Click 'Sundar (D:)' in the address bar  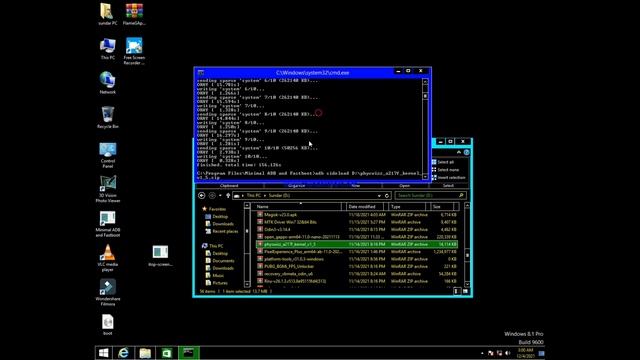point(279,196)
